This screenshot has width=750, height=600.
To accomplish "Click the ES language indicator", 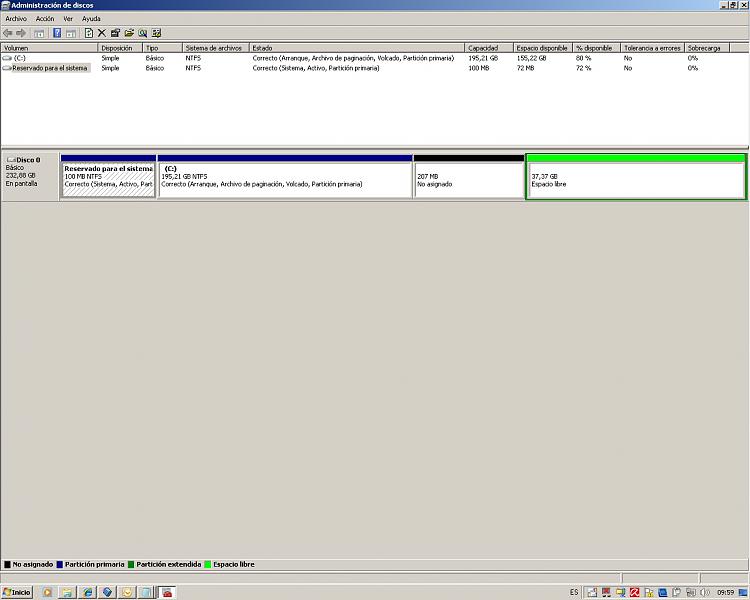I will pyautogui.click(x=574, y=592).
